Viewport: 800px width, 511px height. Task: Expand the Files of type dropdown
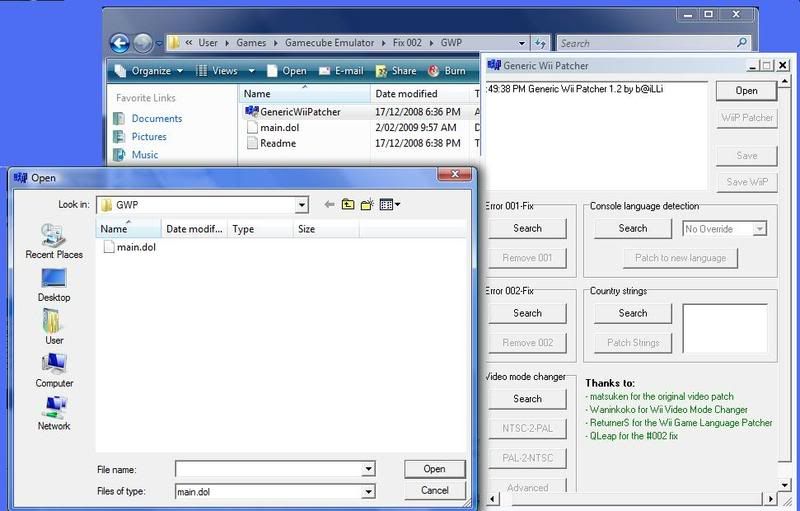click(368, 492)
